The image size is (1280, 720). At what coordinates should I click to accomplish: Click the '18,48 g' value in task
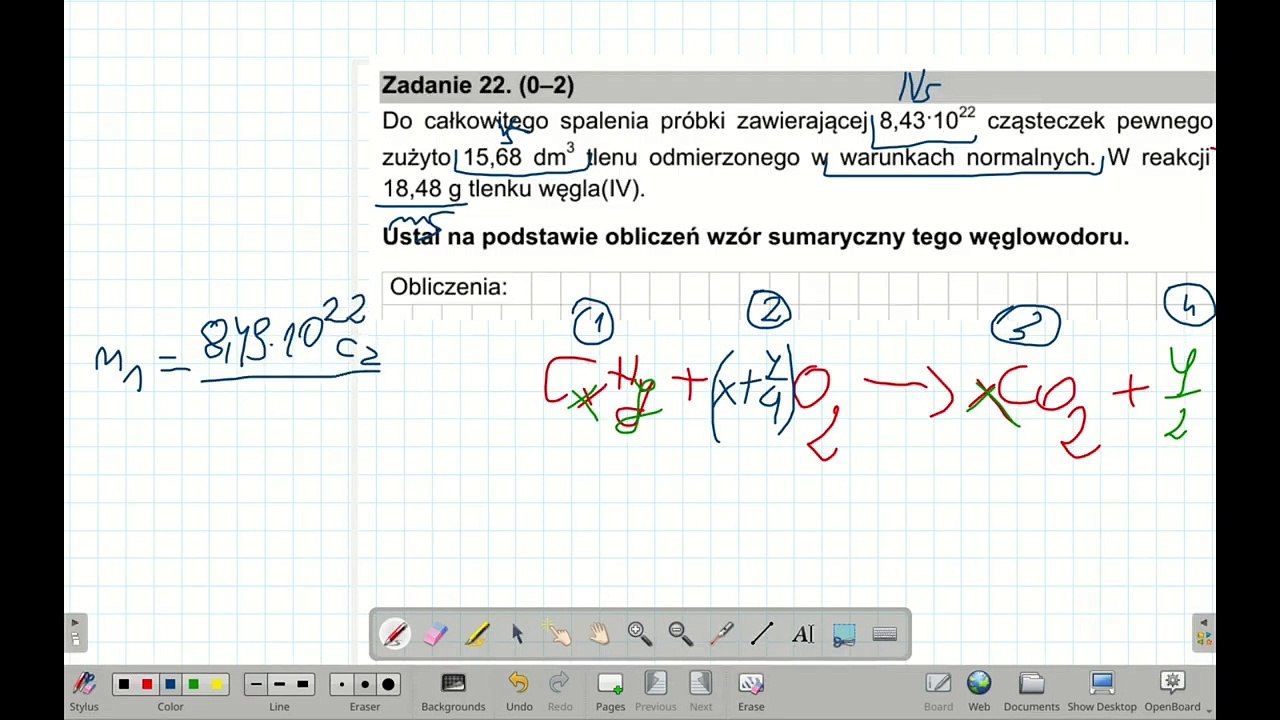422,188
